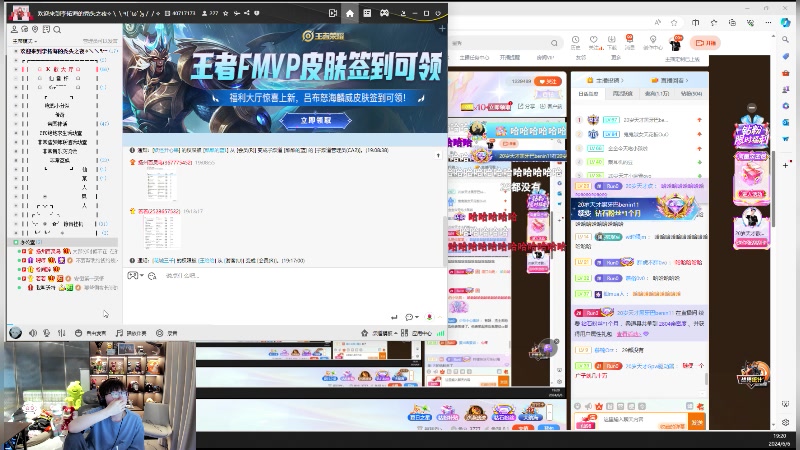Collapse the floating widget with the minus button

pos(752,107)
